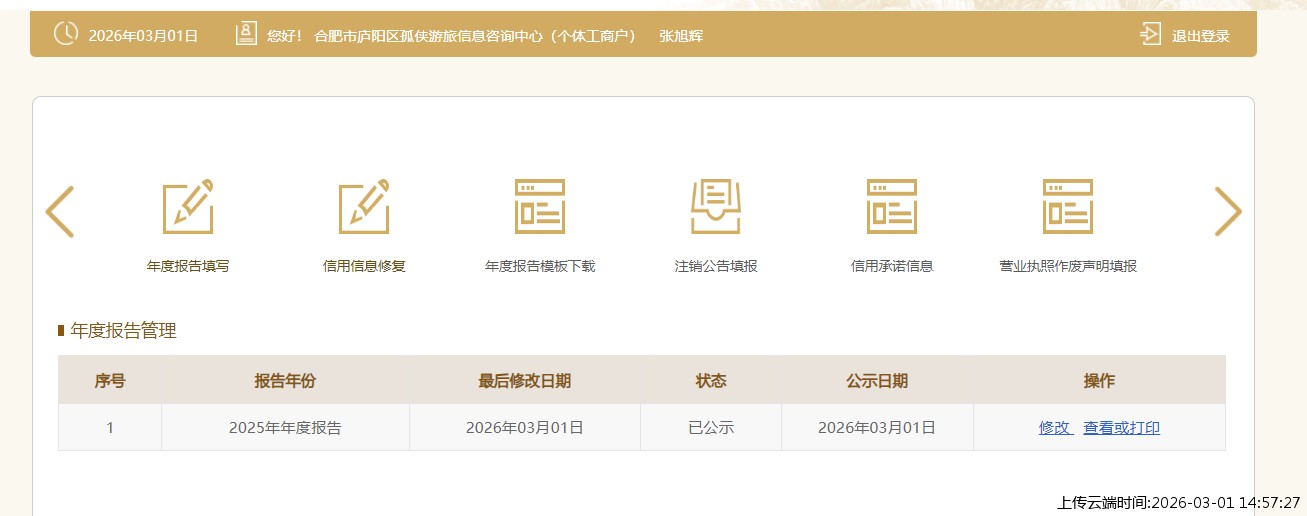Open the 营业执照作废声明填报 icon
1307x516 pixels.
pyautogui.click(x=1068, y=207)
